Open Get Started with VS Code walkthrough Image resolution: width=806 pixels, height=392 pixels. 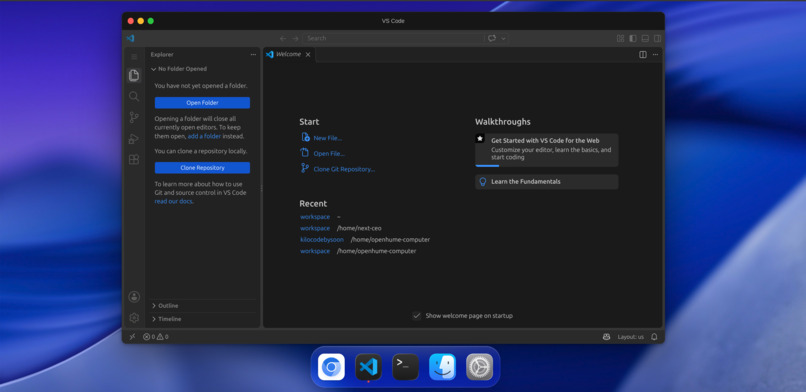547,150
